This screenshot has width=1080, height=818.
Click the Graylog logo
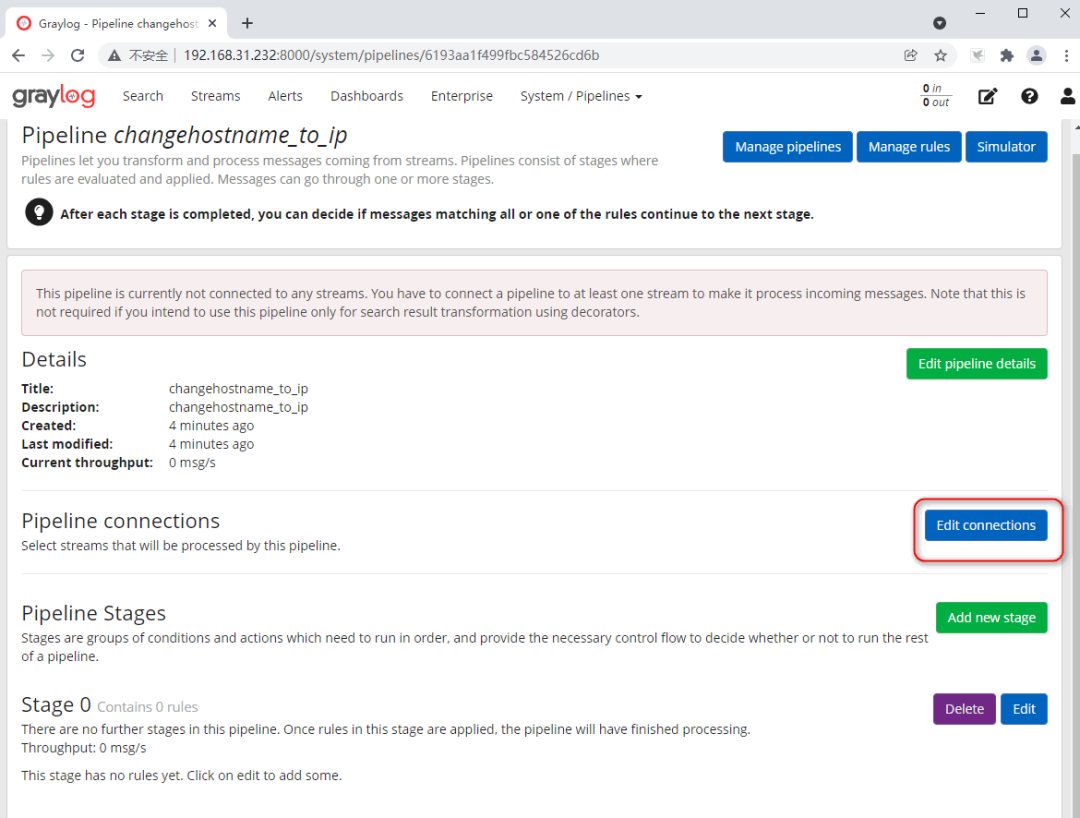pyautogui.click(x=54, y=96)
